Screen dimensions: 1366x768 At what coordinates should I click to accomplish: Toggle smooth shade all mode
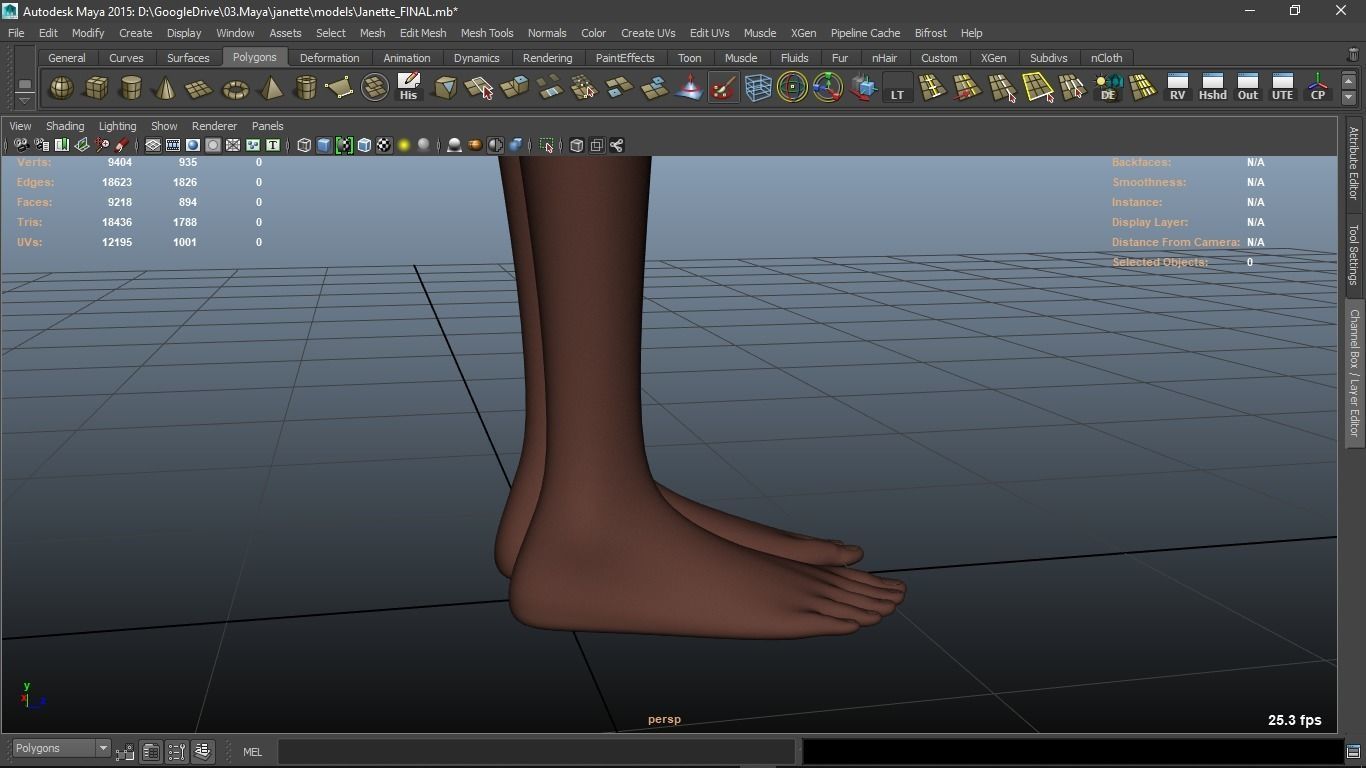click(x=324, y=145)
